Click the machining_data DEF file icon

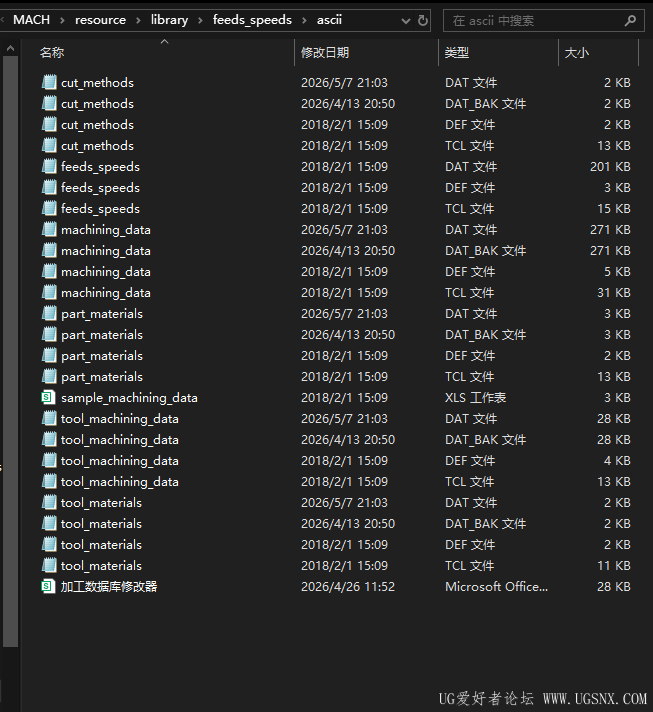point(49,271)
